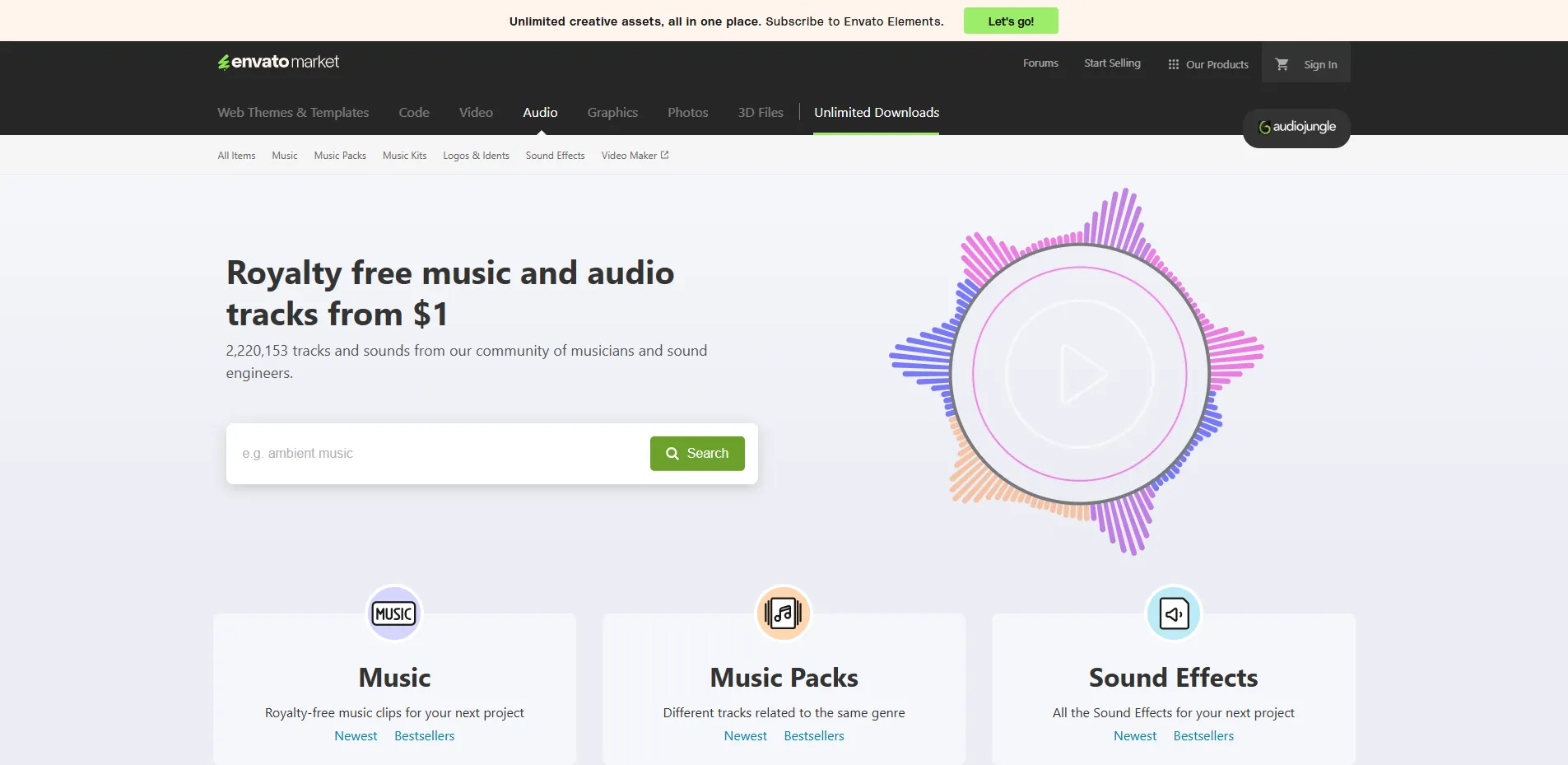This screenshot has width=1568, height=765.
Task: Open the 3D Files menu item
Action: (761, 113)
